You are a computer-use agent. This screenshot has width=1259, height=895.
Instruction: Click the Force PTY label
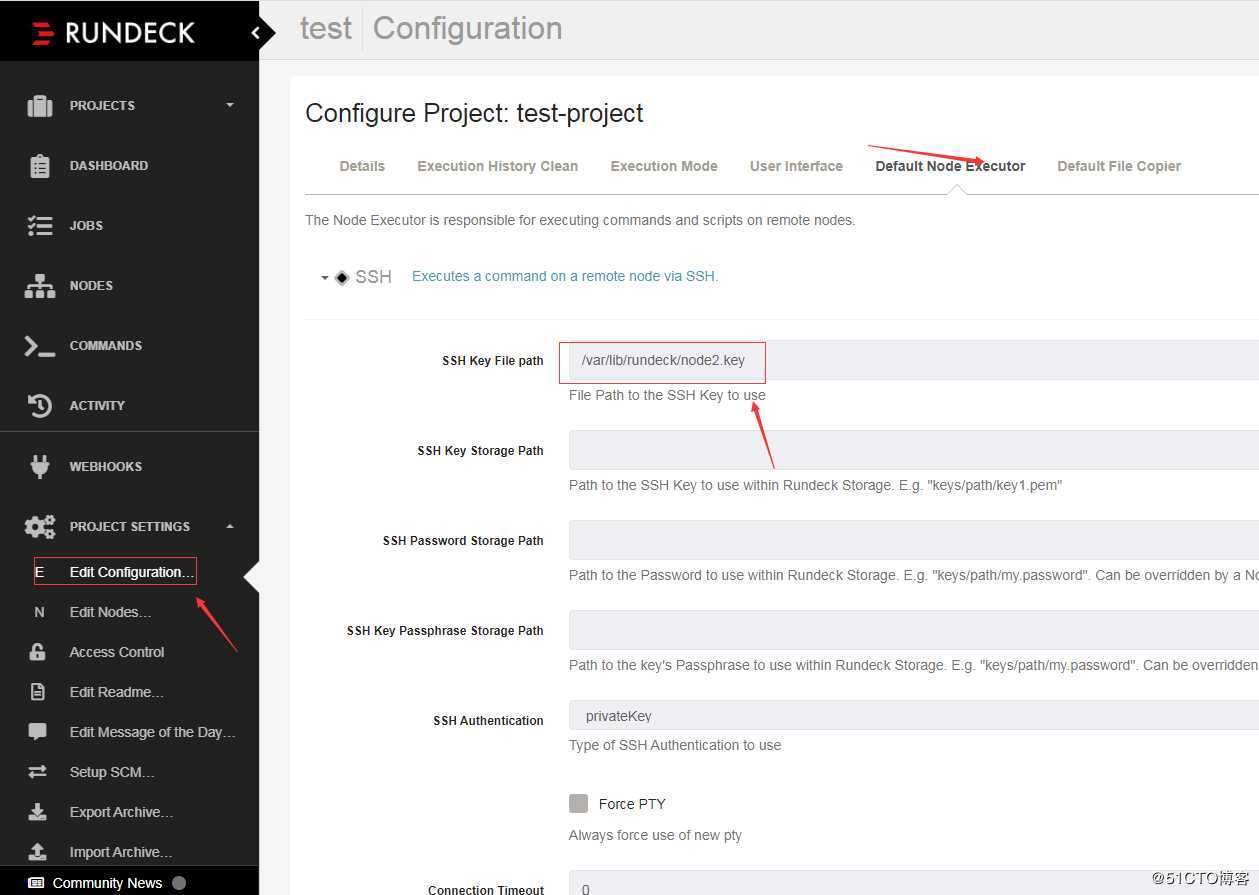click(632, 804)
